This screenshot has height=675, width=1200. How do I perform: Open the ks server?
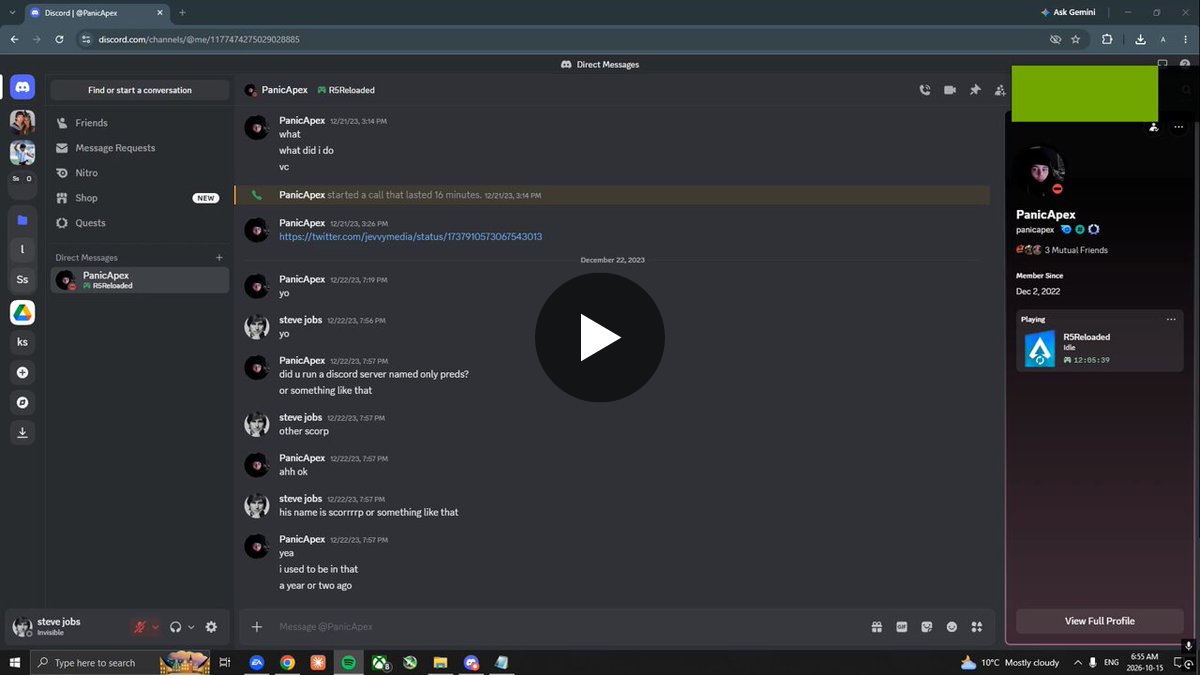22,342
